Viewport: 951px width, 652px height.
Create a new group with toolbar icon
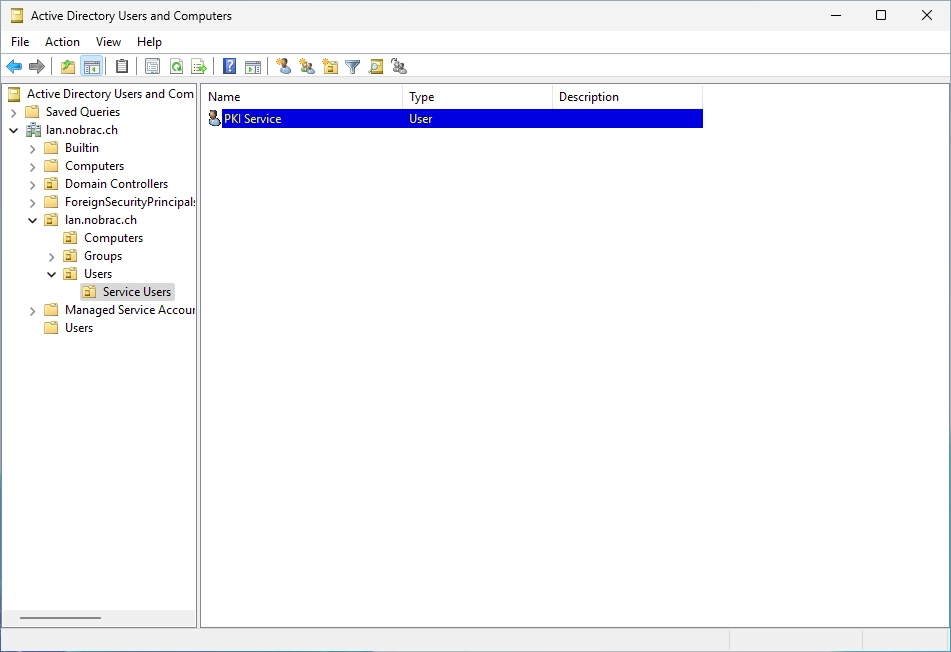(x=307, y=67)
